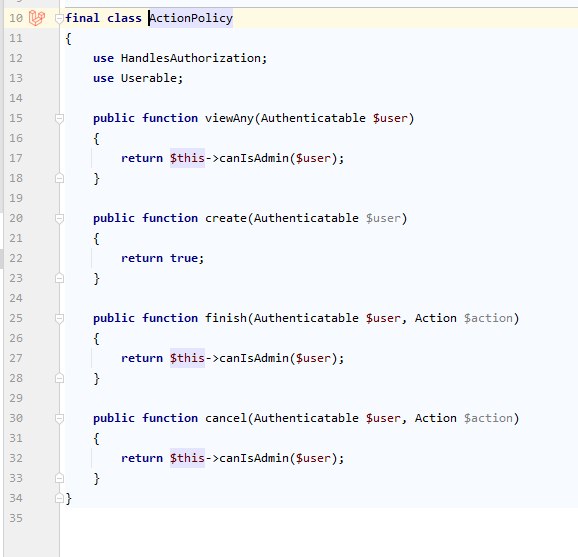Click the cancel method name
578x557 pixels.
tap(226, 418)
